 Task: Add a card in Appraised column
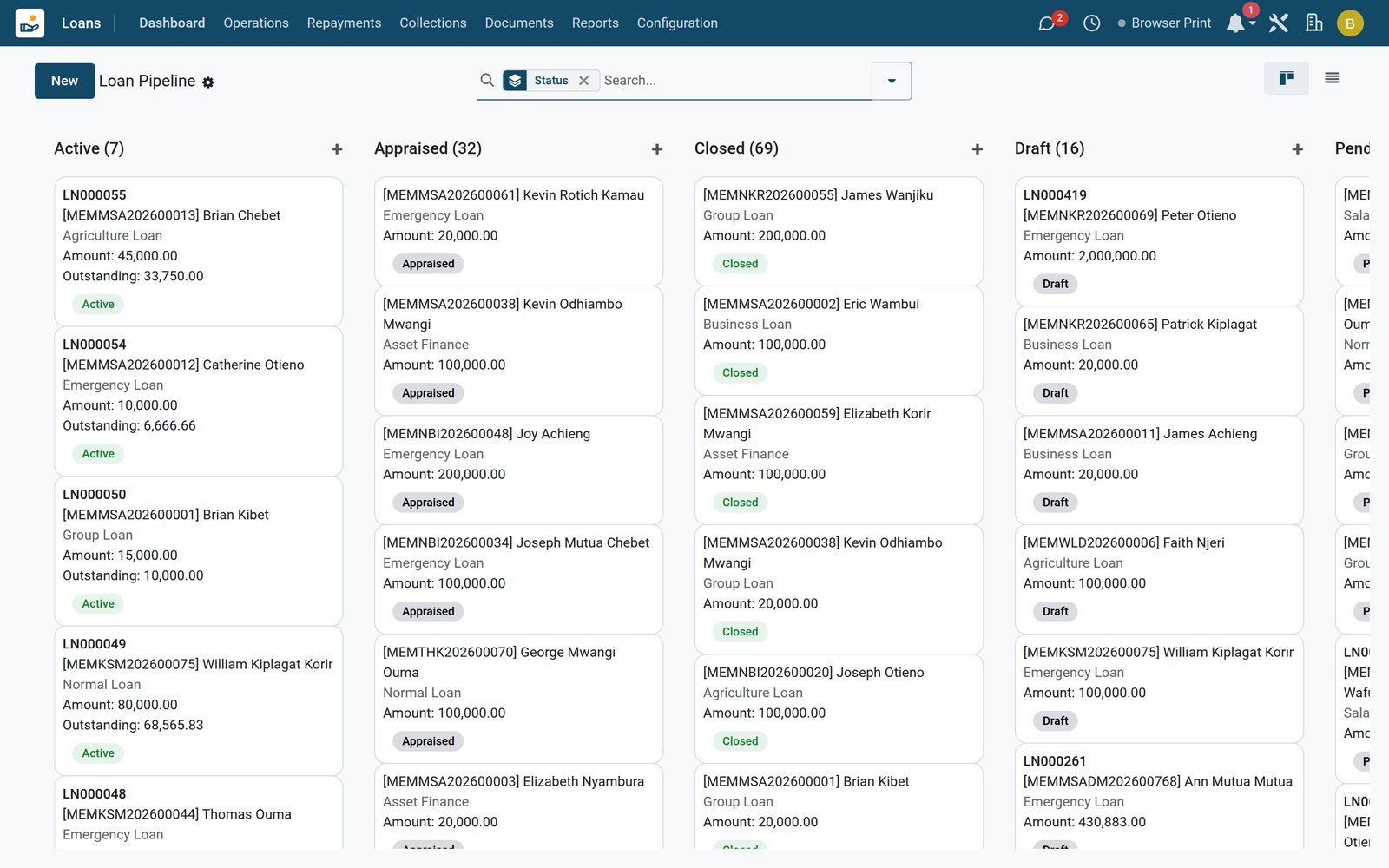[x=657, y=149]
